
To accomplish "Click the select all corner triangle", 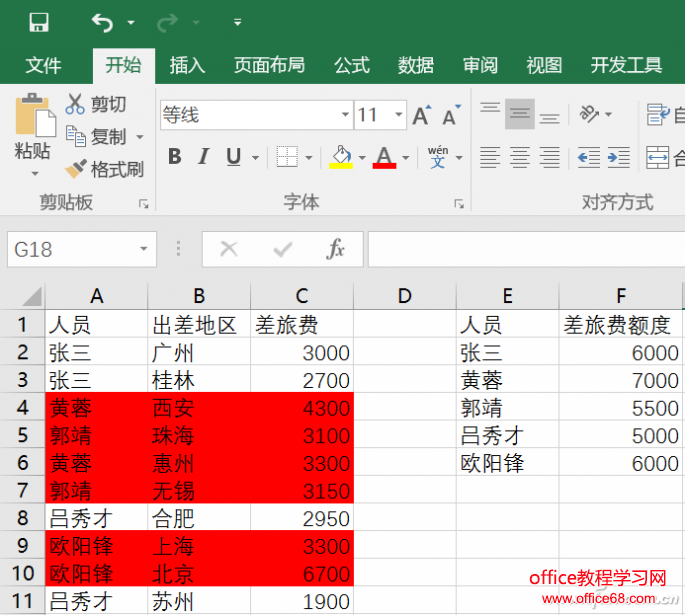I will tap(32, 297).
